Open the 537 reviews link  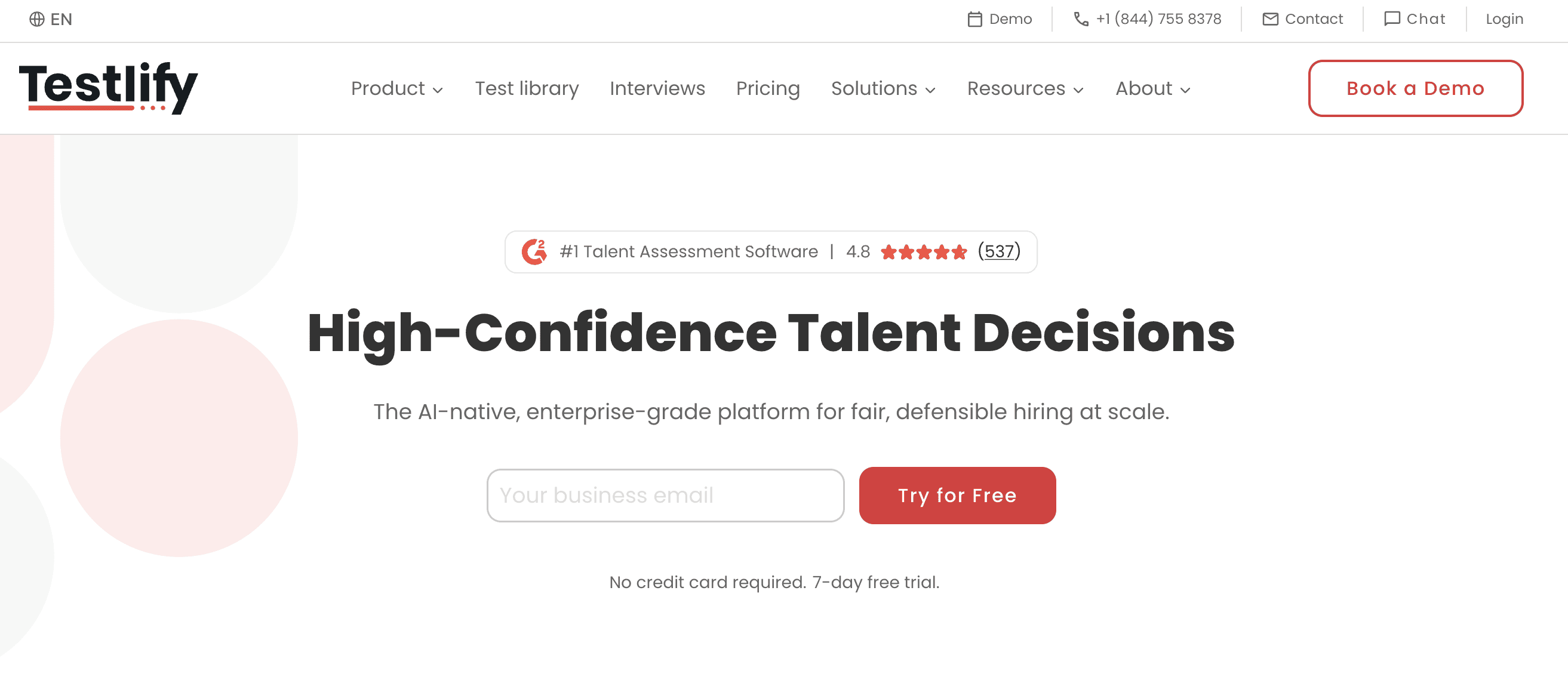pos(999,251)
